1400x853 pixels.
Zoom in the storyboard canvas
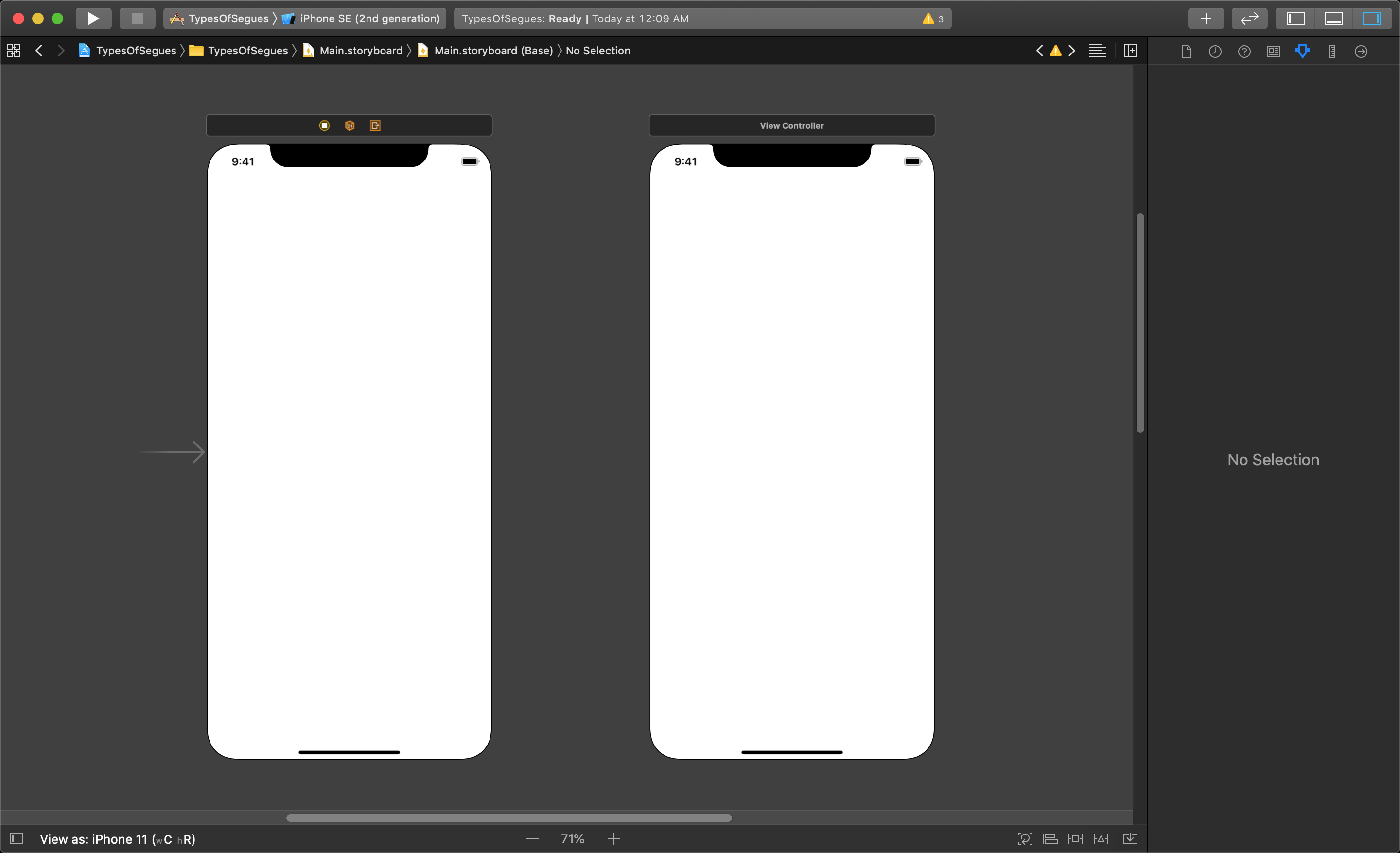(x=613, y=839)
